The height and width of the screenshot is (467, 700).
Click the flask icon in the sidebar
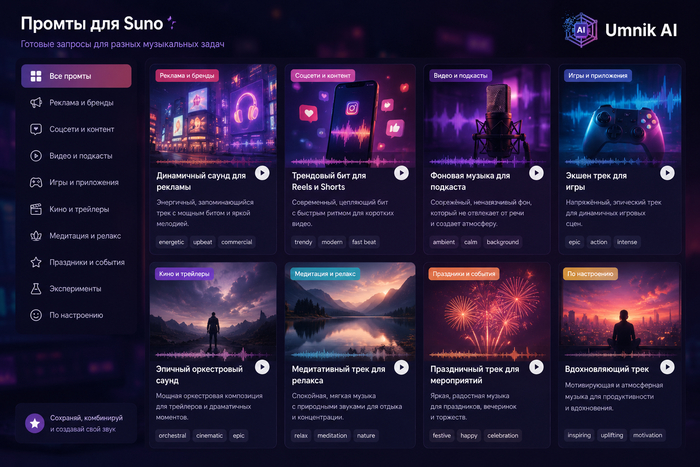tap(36, 289)
